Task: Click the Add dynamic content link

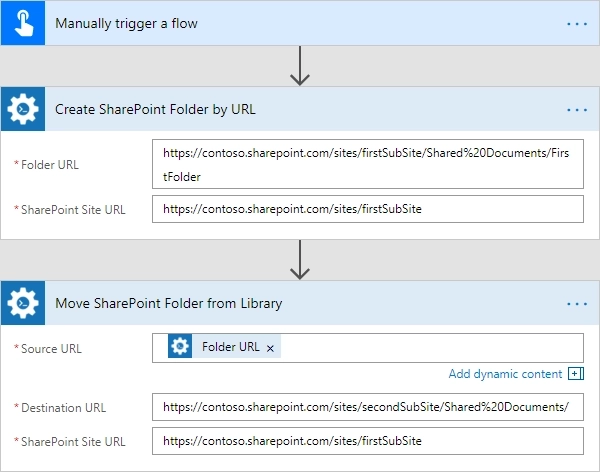Action: [505, 374]
